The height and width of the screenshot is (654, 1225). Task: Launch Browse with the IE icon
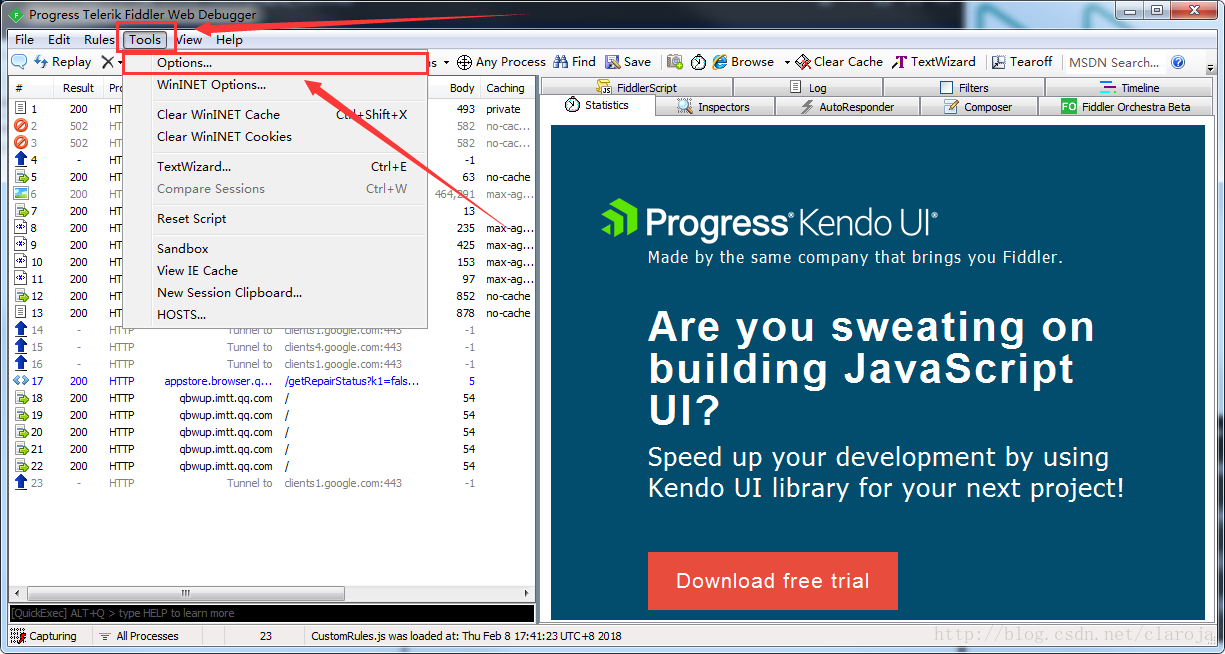[x=743, y=62]
